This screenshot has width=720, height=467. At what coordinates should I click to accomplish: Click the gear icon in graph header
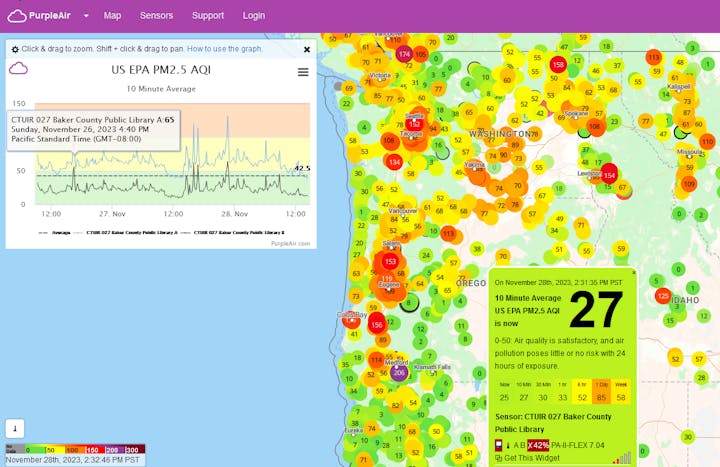[15, 49]
